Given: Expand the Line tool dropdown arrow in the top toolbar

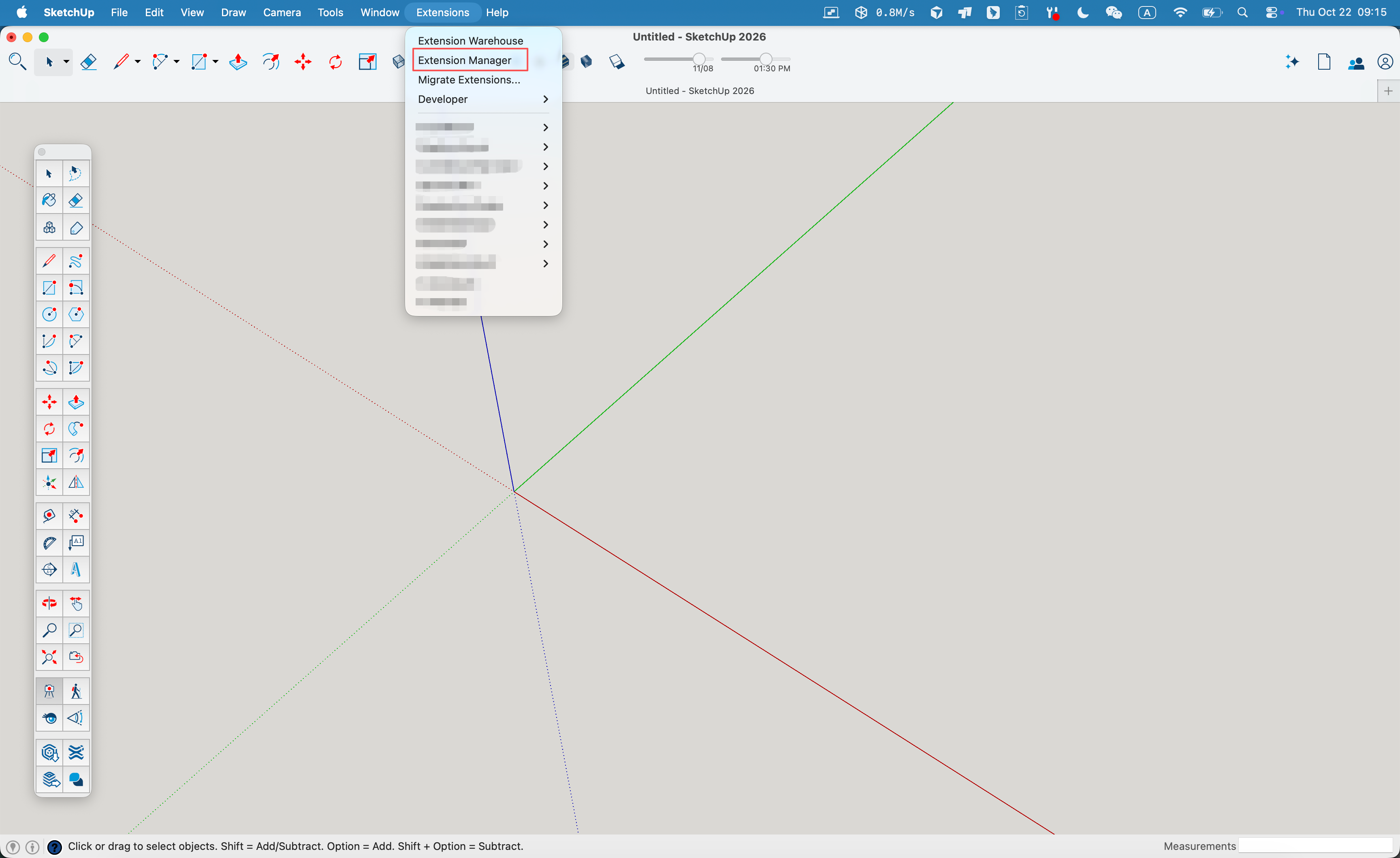Looking at the screenshot, I should (137, 61).
